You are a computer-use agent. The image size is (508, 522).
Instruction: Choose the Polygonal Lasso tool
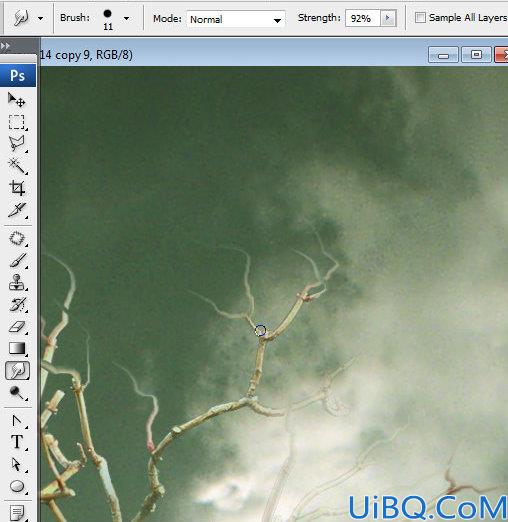tap(17, 144)
